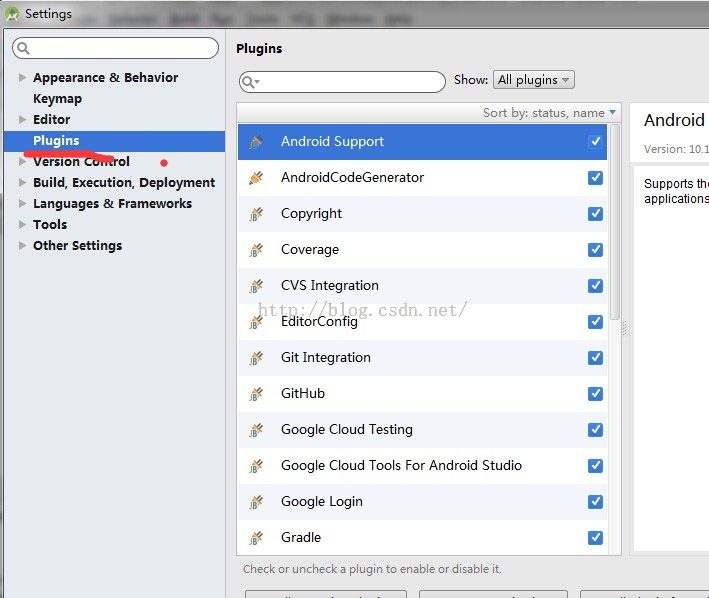
Task: Expand the Other Settings arrow
Action: pyautogui.click(x=22, y=245)
